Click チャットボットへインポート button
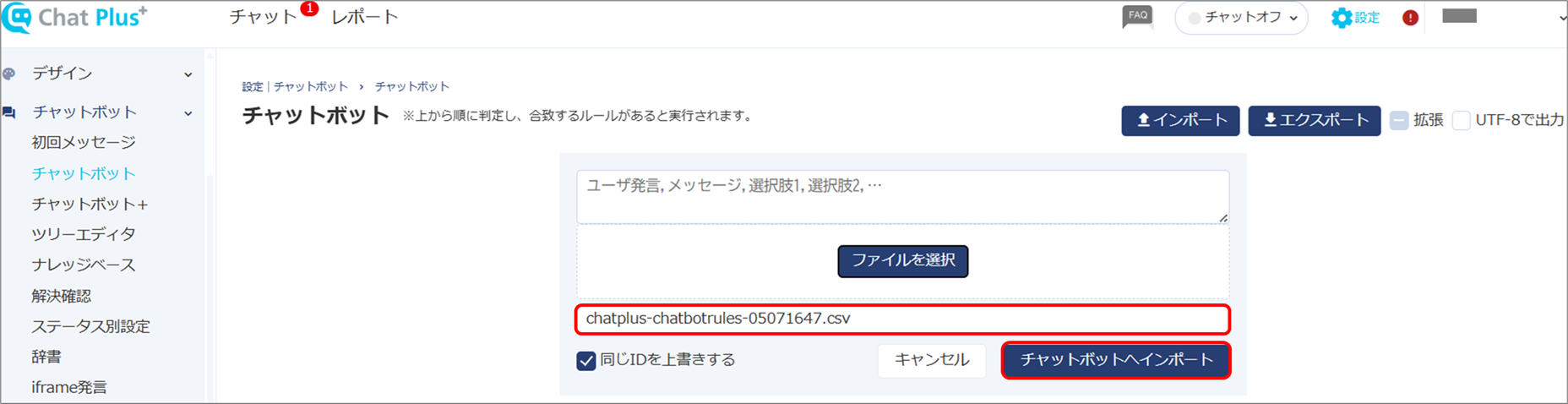The height and width of the screenshot is (404, 1568). click(1116, 360)
